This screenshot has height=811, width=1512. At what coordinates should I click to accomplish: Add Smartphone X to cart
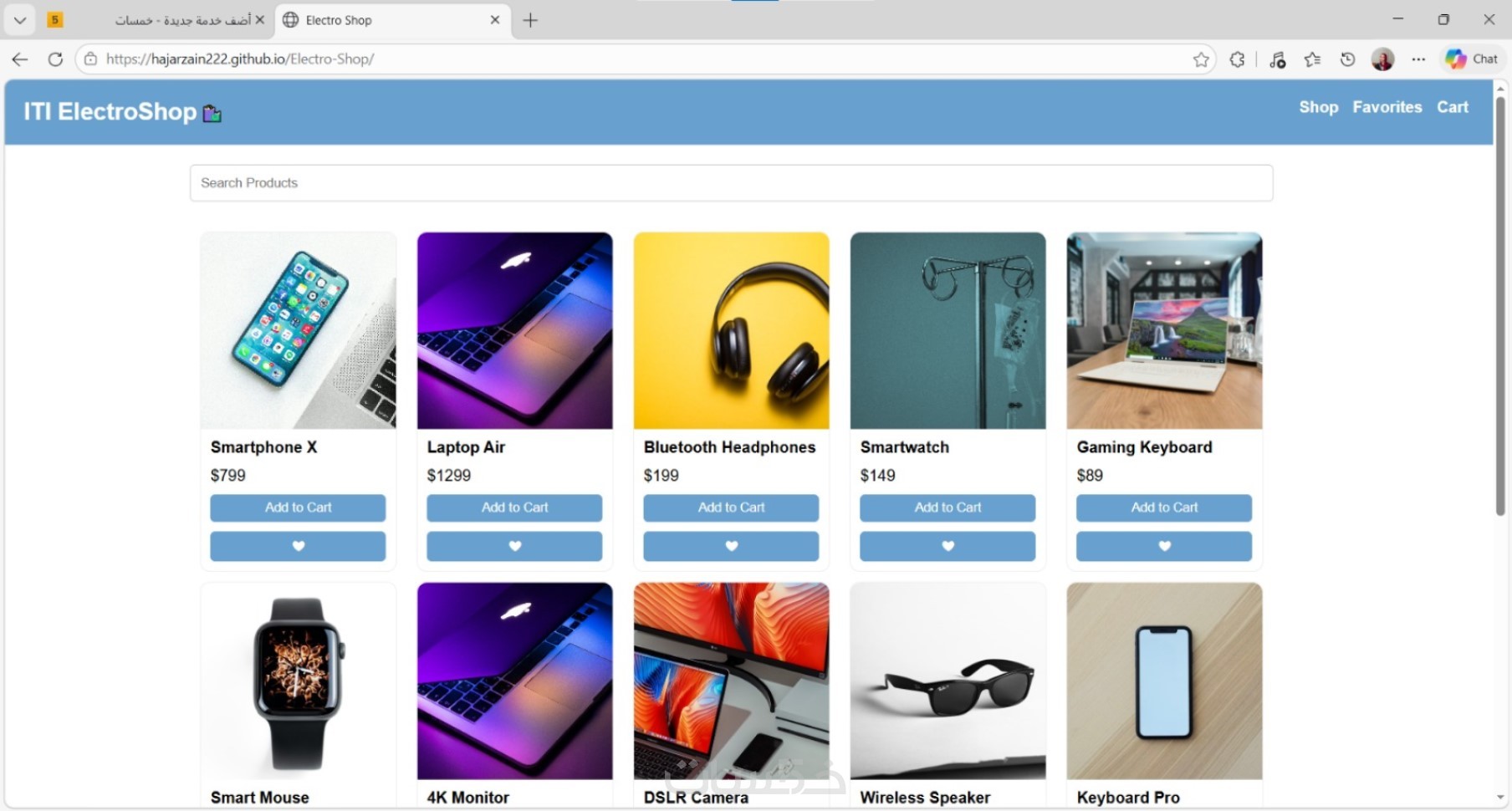298,508
